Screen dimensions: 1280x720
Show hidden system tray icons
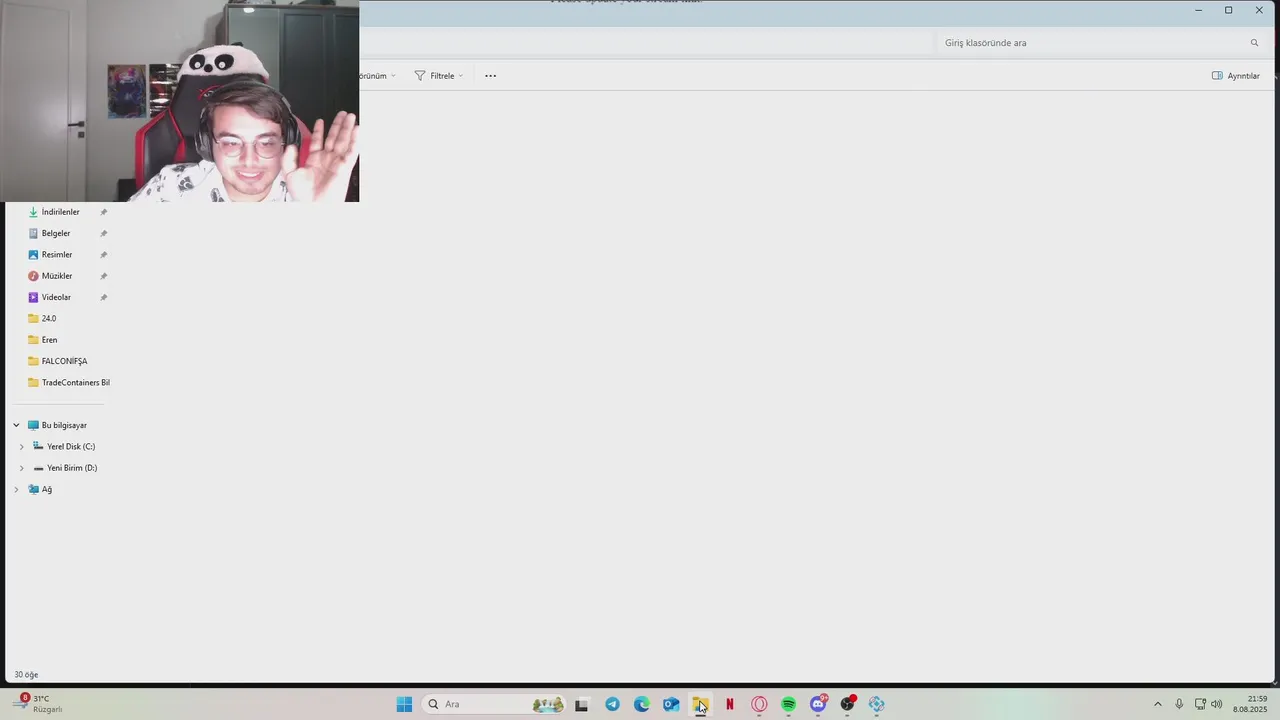pyautogui.click(x=1158, y=704)
